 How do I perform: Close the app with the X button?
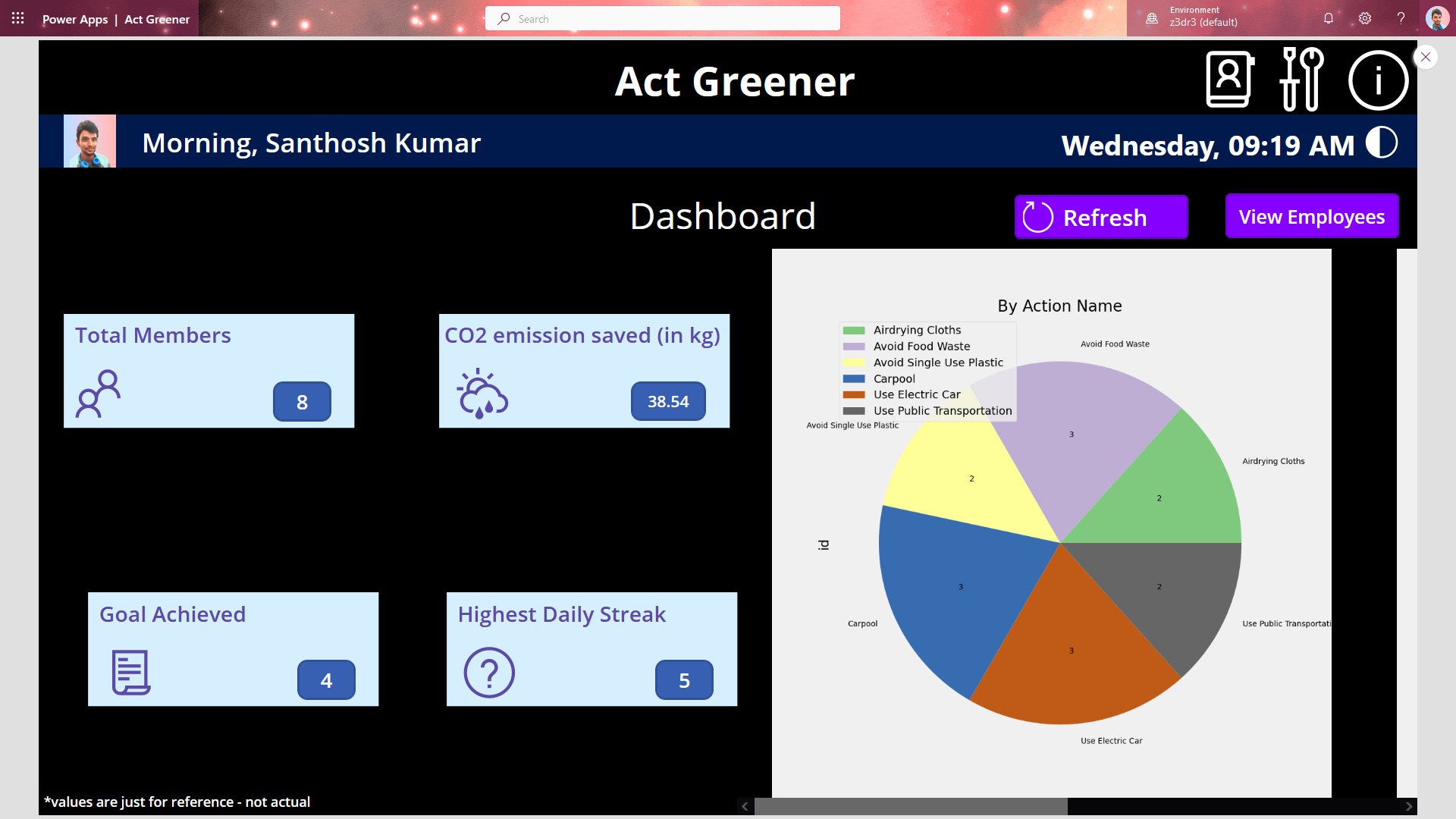[1426, 57]
